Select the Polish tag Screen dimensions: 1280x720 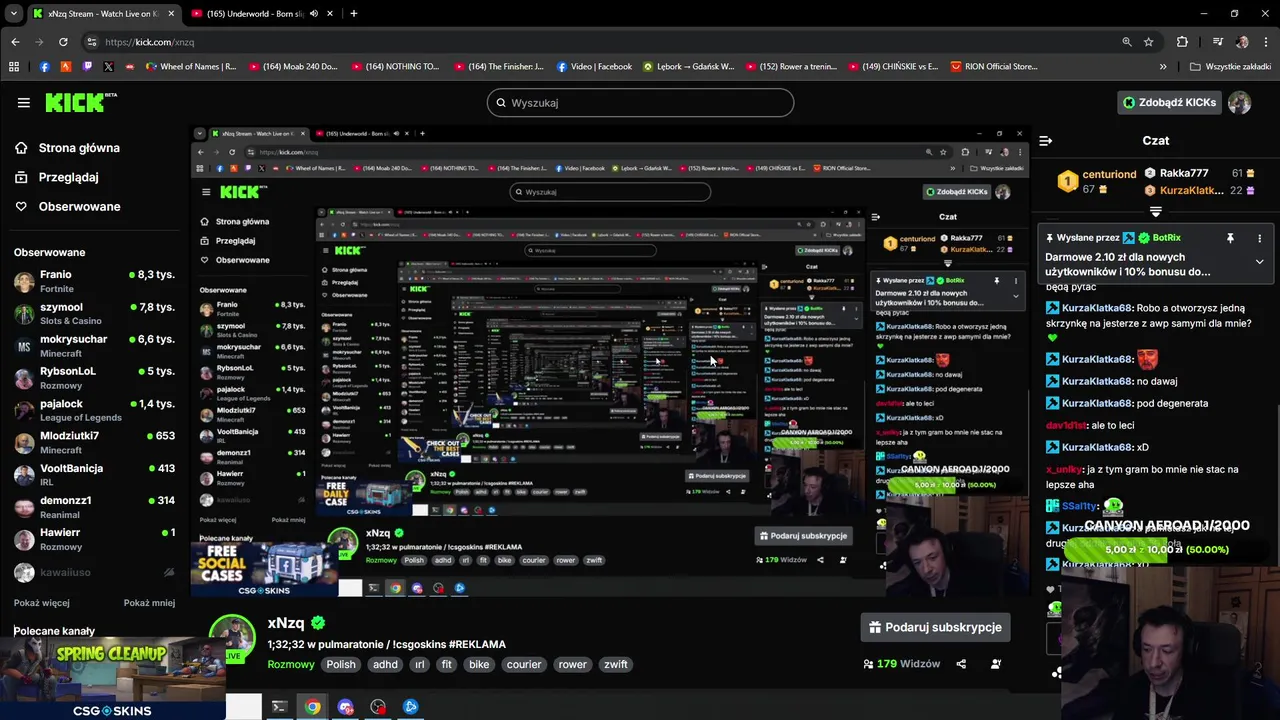pos(341,664)
